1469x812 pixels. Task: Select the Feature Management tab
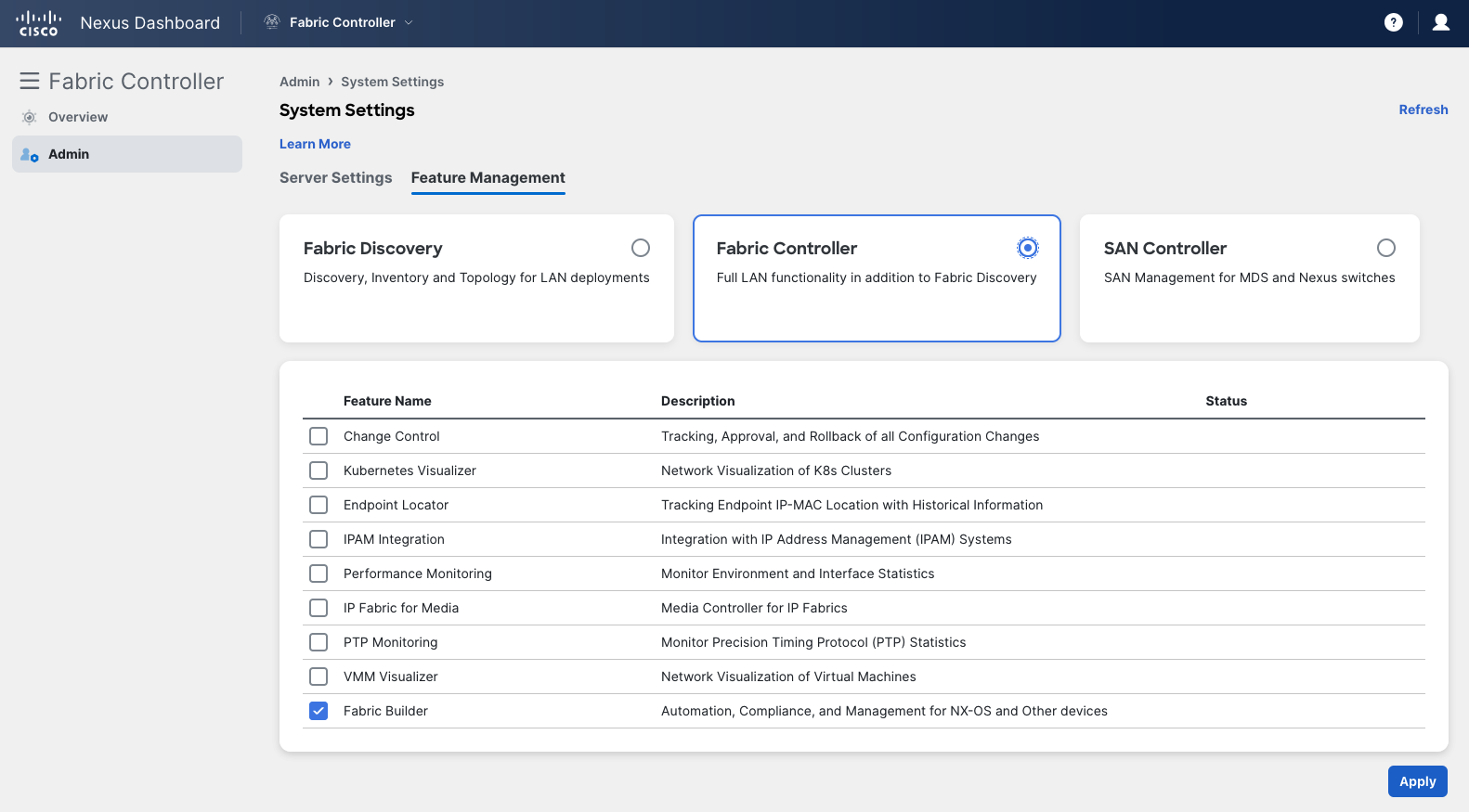488,177
